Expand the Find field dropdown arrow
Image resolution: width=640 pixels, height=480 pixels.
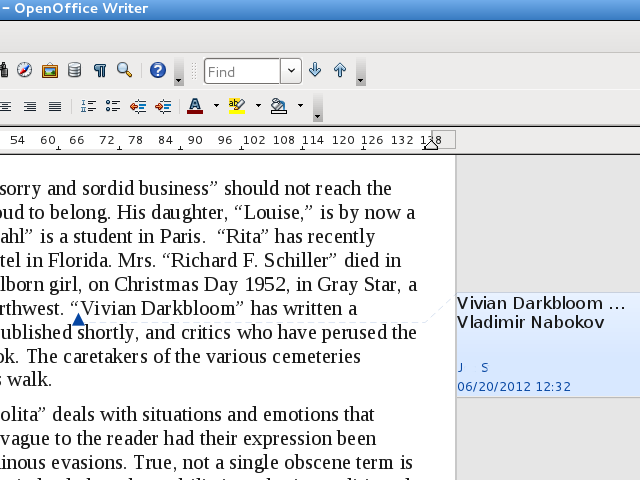(291, 71)
